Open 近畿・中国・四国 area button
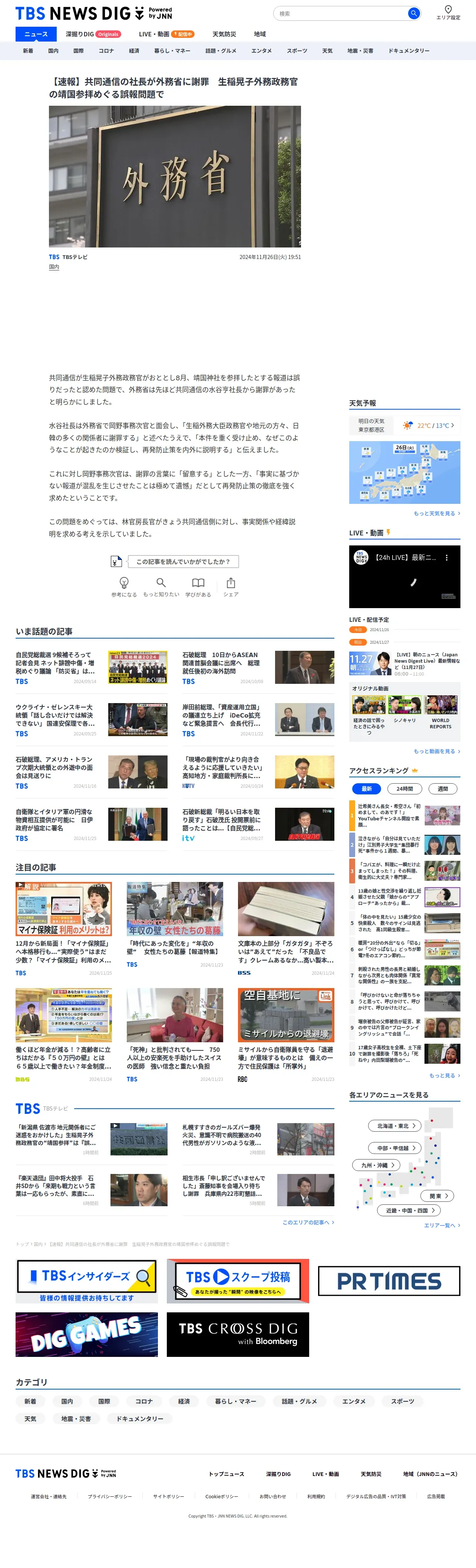This screenshot has width=476, height=1568. coord(409,1210)
